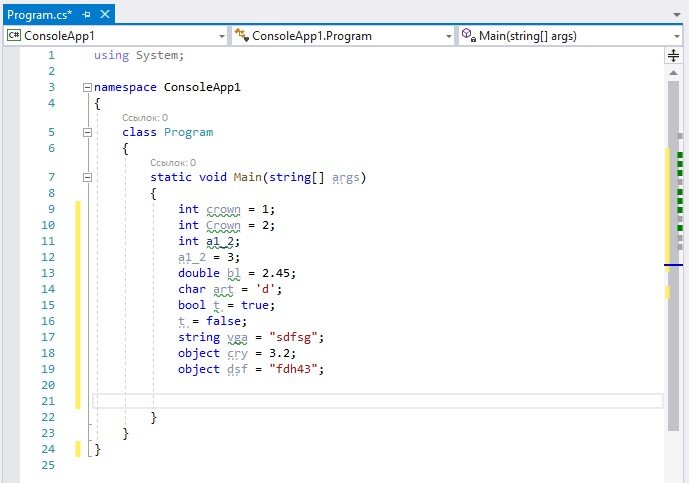This screenshot has width=689, height=483.
Task: Click the 'using' keyword on line 1
Action: coord(112,56)
